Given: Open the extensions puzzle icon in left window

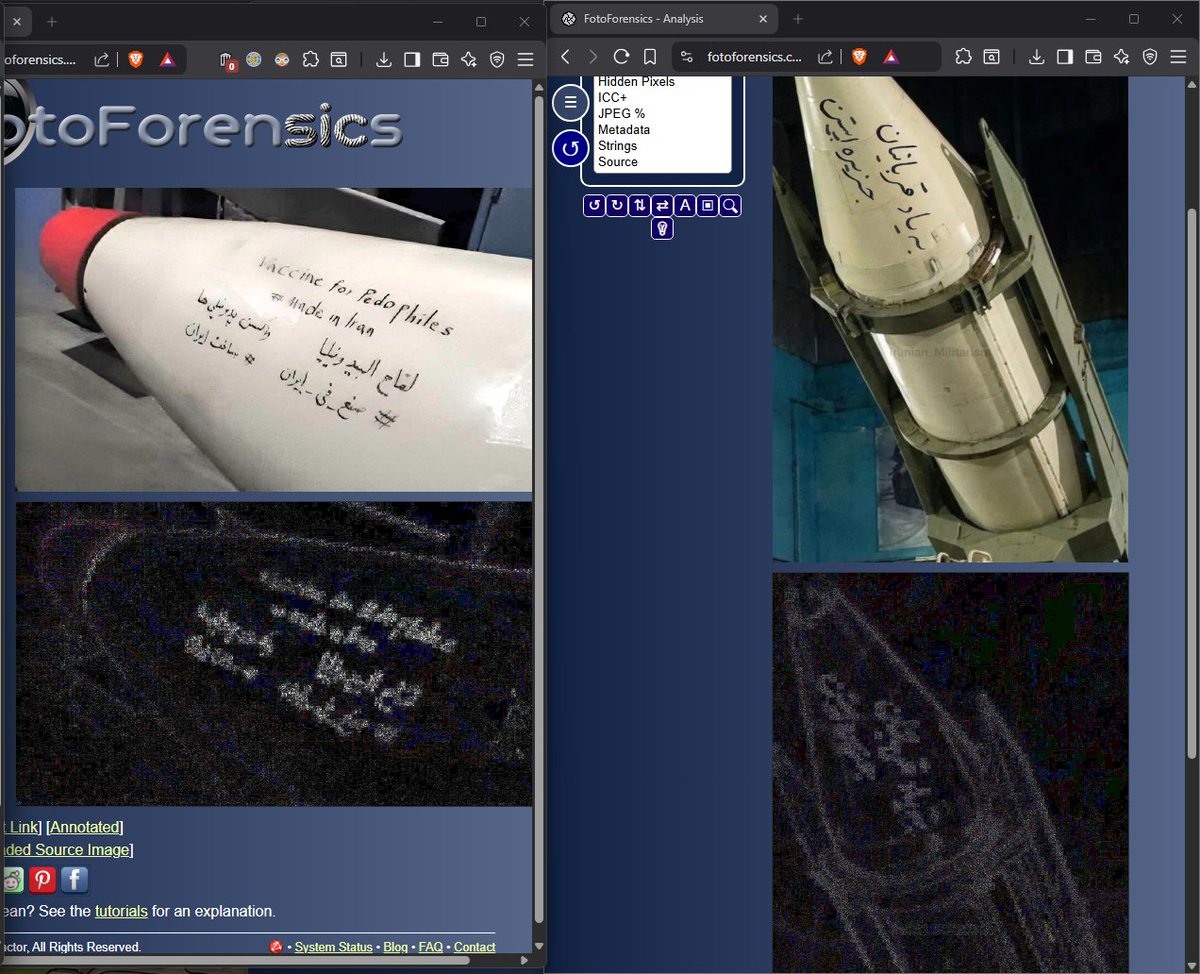Looking at the screenshot, I should click(x=310, y=60).
